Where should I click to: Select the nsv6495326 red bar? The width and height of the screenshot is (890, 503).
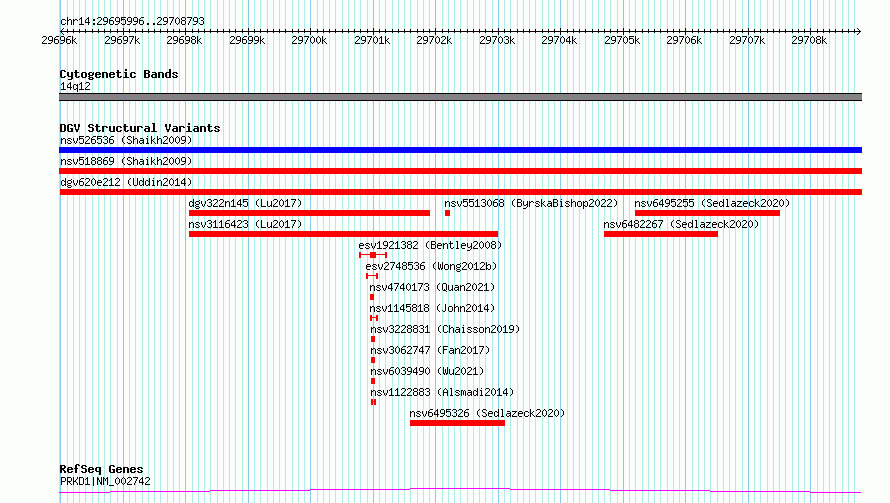click(457, 423)
